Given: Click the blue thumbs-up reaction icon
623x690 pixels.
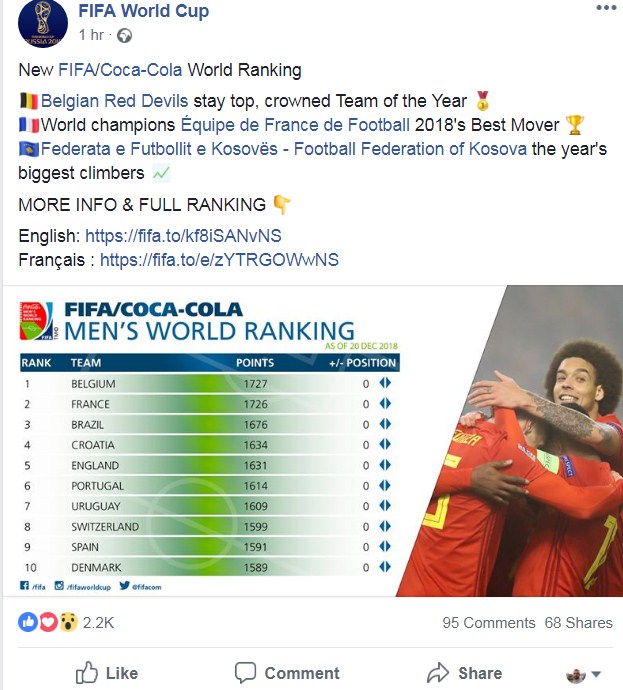Looking at the screenshot, I should (28, 622).
